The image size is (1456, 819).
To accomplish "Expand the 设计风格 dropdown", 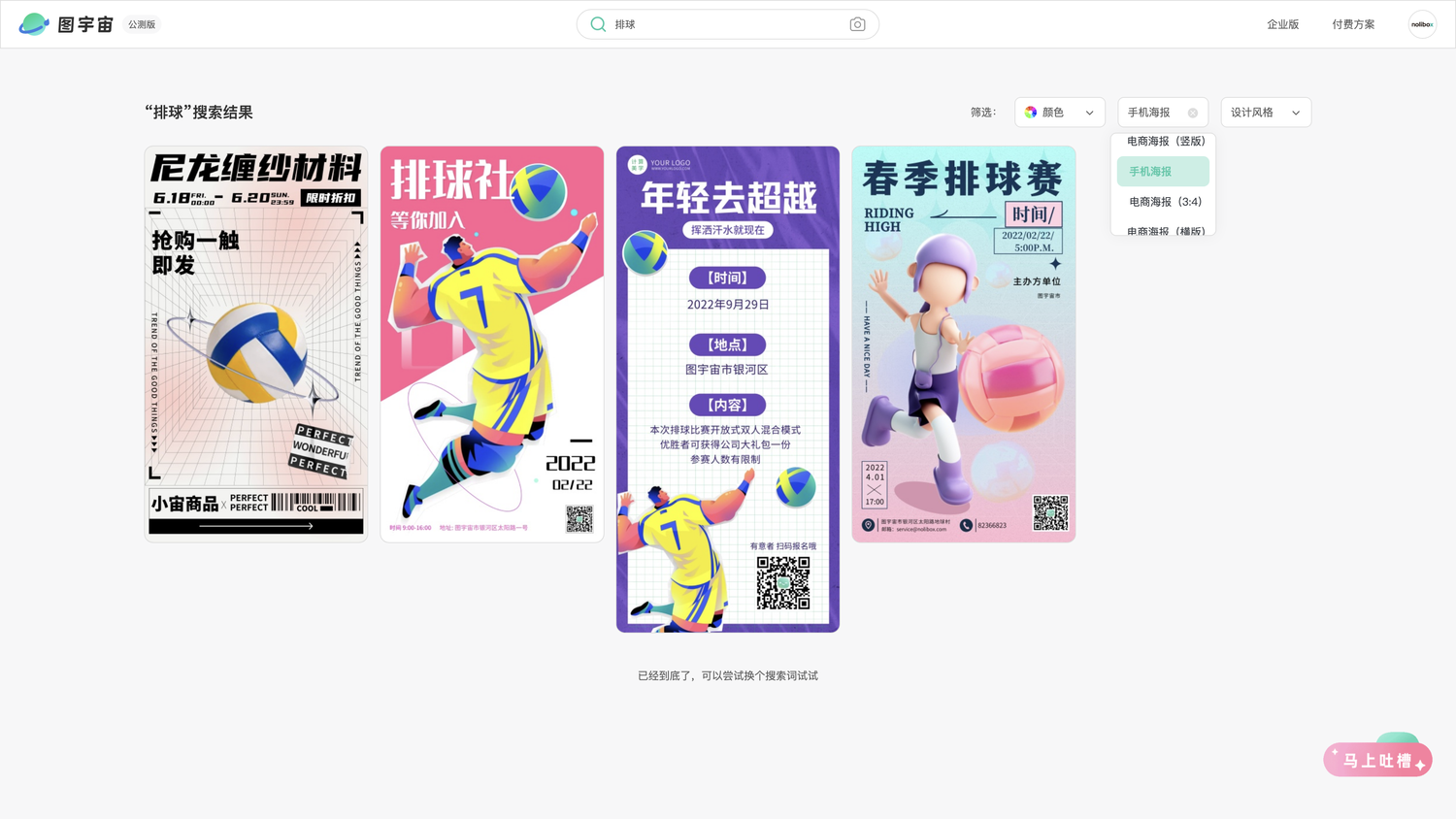I will (1266, 113).
